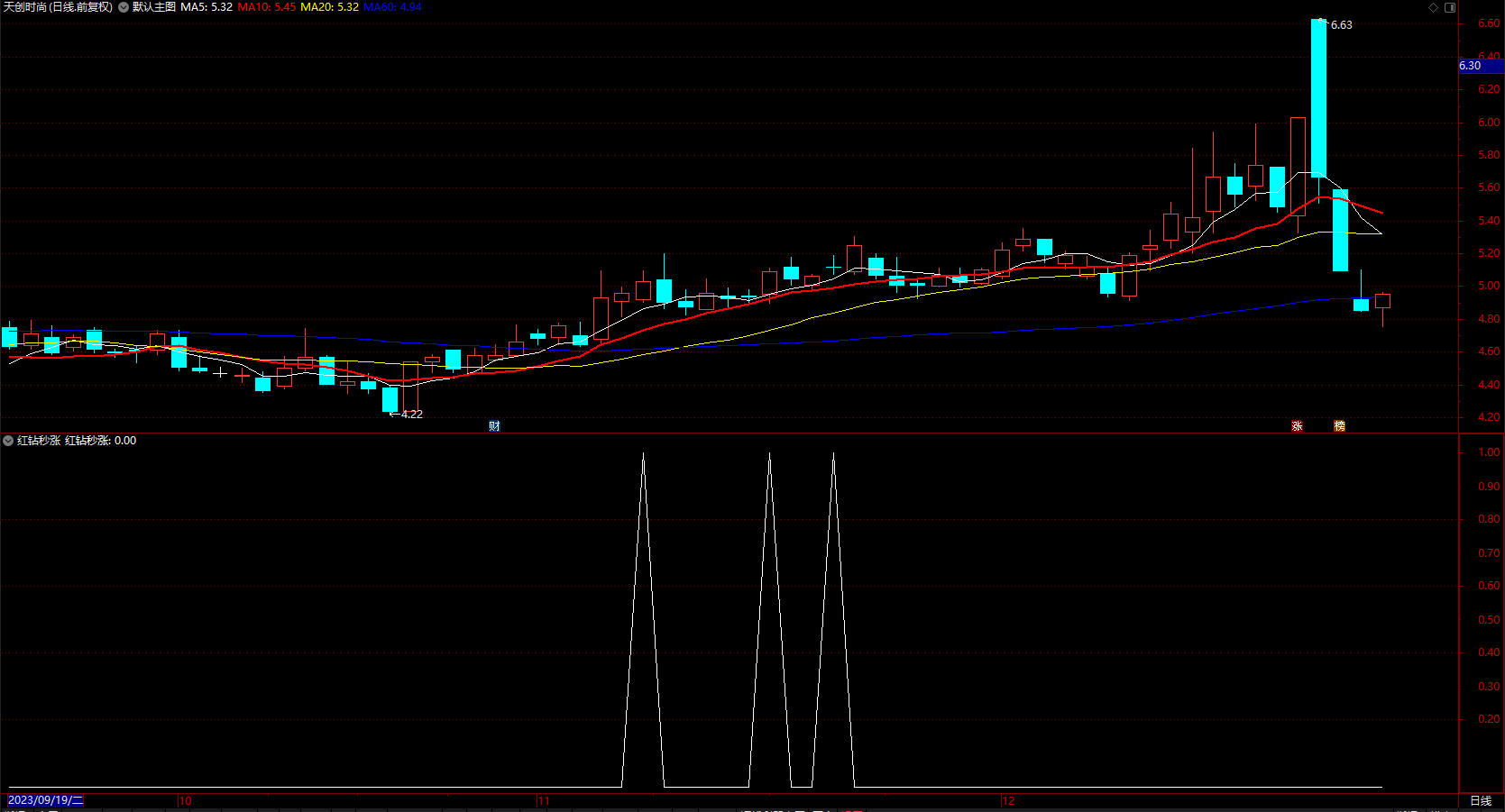Click the 5.00 price axis label

coord(1489,286)
